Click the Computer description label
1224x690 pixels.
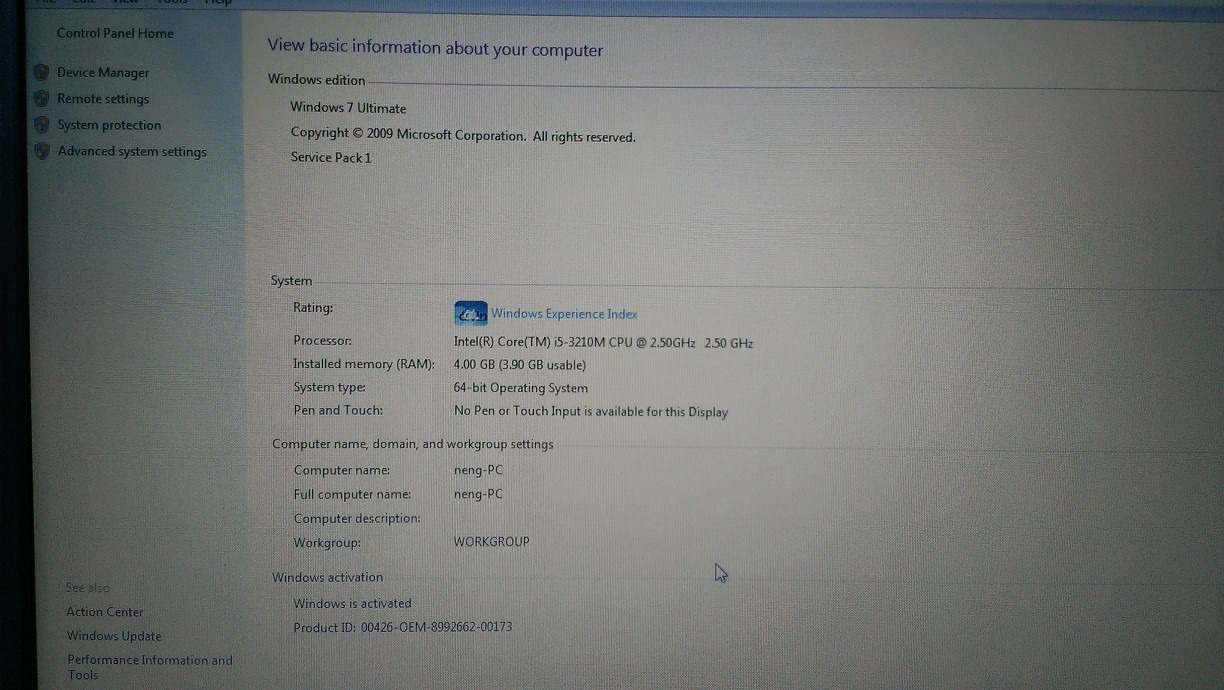pos(357,518)
